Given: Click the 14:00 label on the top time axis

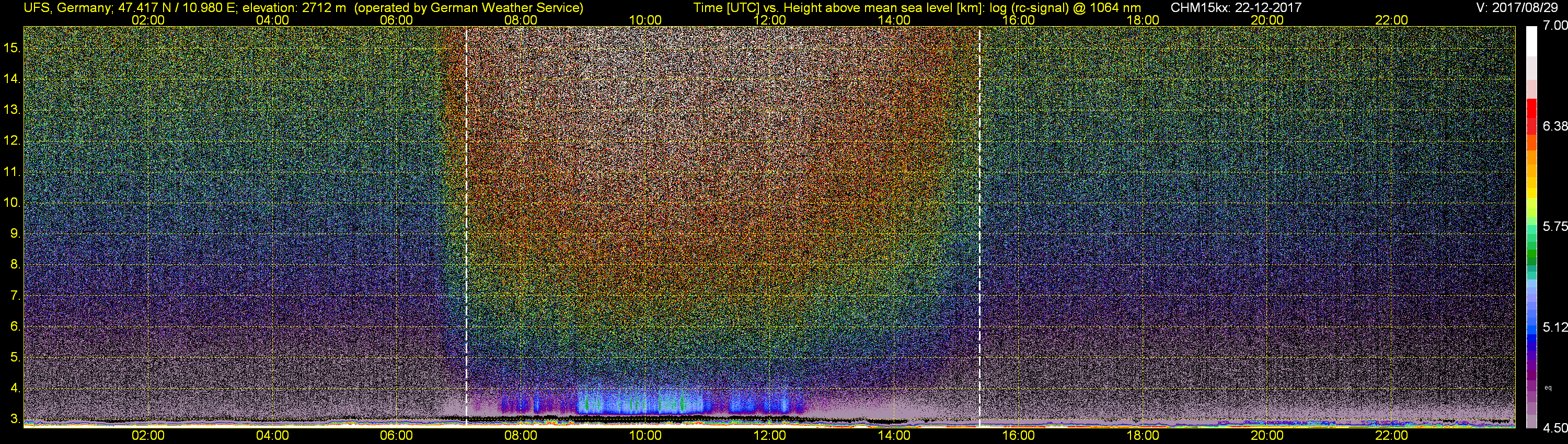Looking at the screenshot, I should point(894,20).
